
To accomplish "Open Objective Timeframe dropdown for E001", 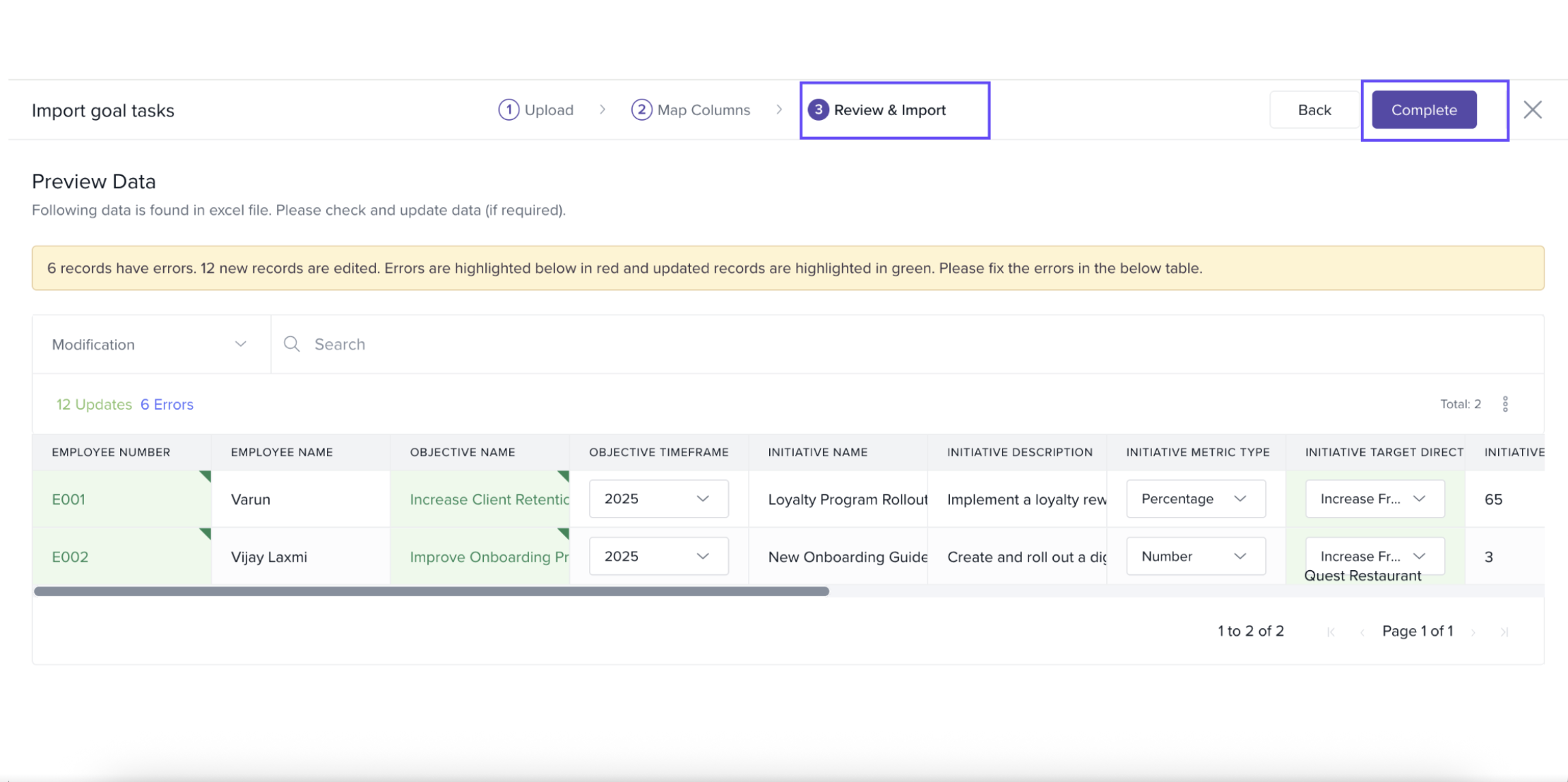I will tap(658, 499).
